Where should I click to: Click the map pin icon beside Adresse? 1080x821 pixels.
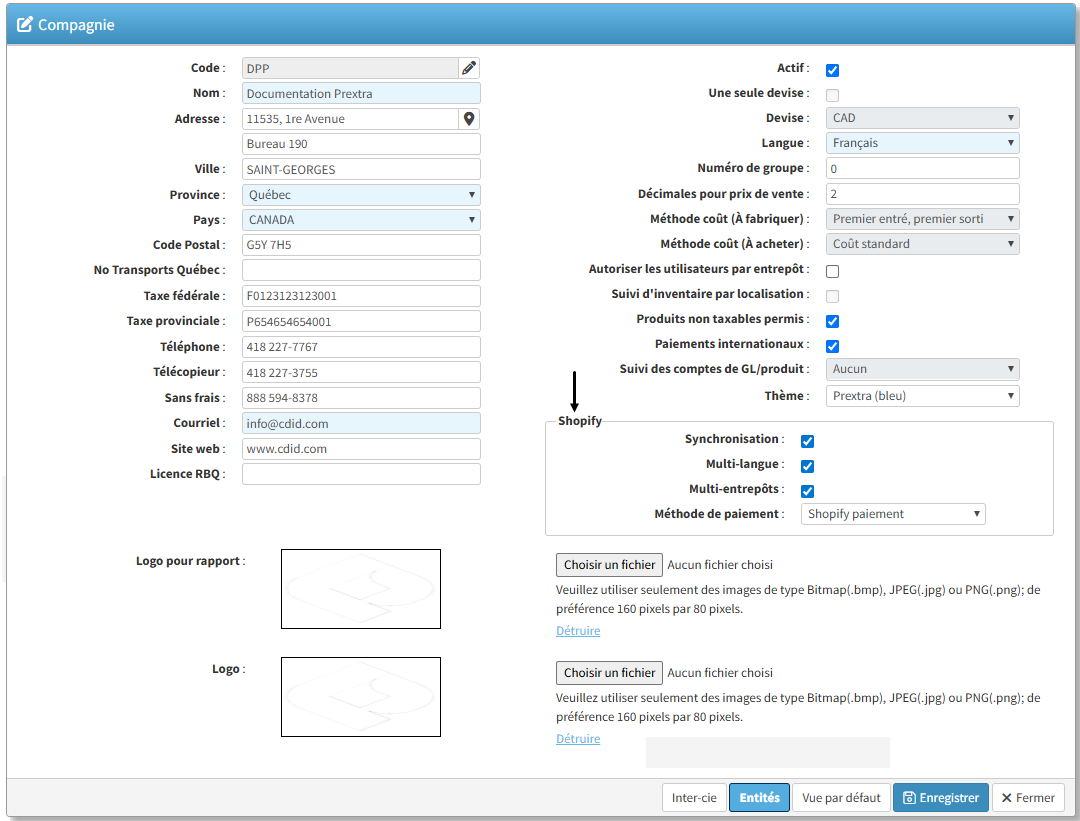(469, 119)
